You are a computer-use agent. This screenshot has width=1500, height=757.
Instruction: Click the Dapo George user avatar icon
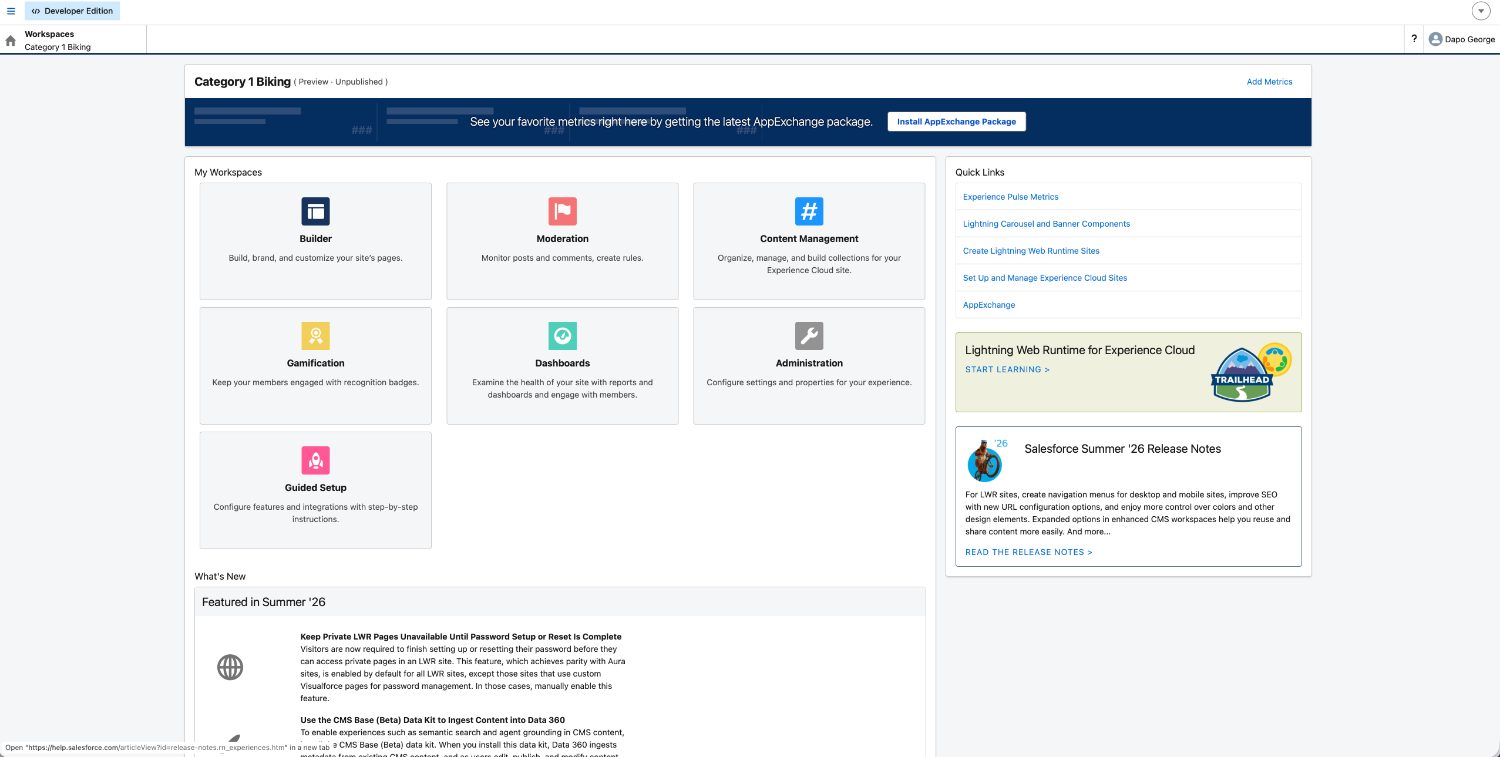point(1436,40)
